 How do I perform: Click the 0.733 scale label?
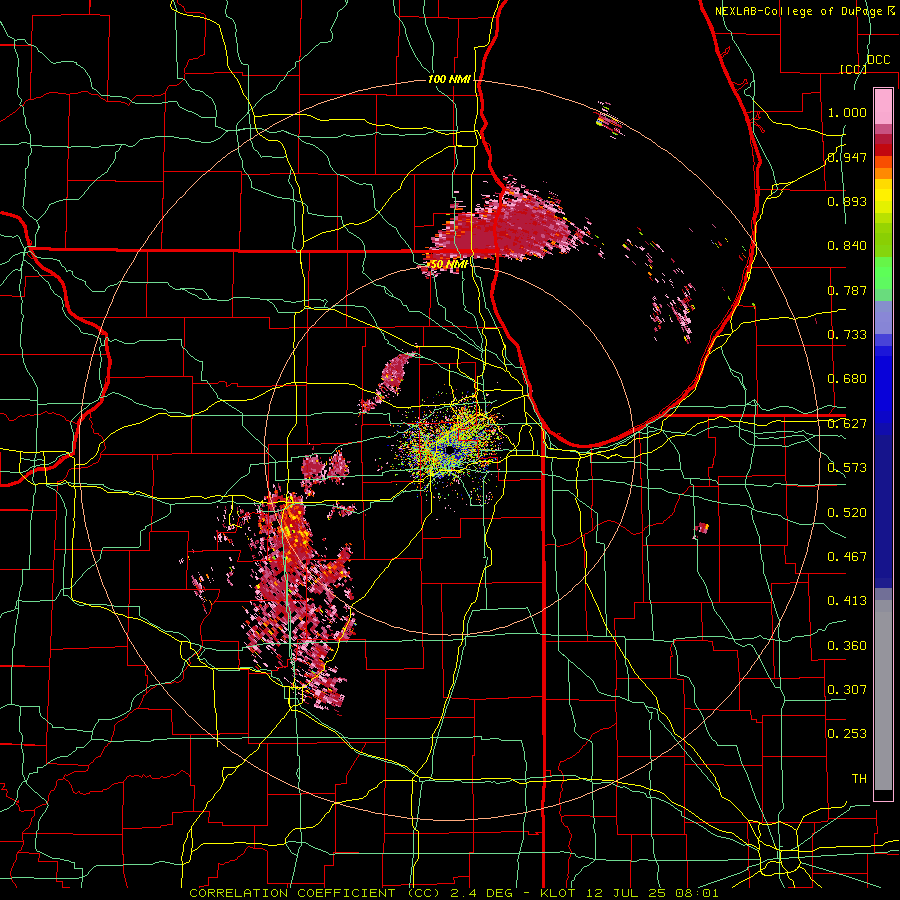[x=847, y=335]
